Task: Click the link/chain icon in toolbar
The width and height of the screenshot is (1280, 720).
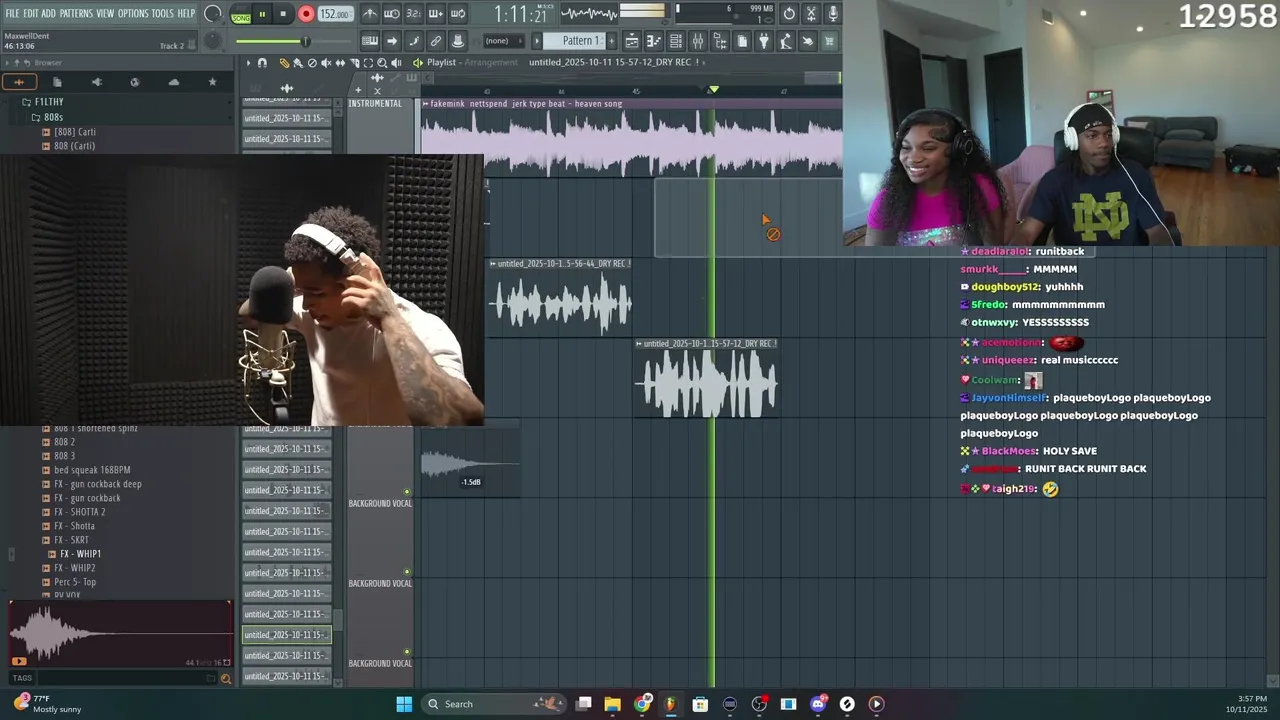Action: point(436,41)
